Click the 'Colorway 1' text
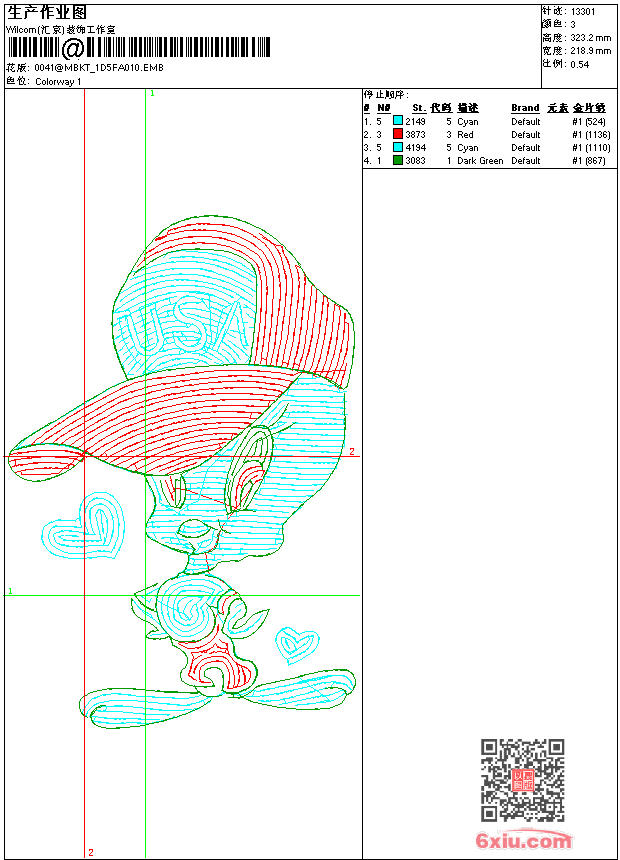 [x=58, y=82]
